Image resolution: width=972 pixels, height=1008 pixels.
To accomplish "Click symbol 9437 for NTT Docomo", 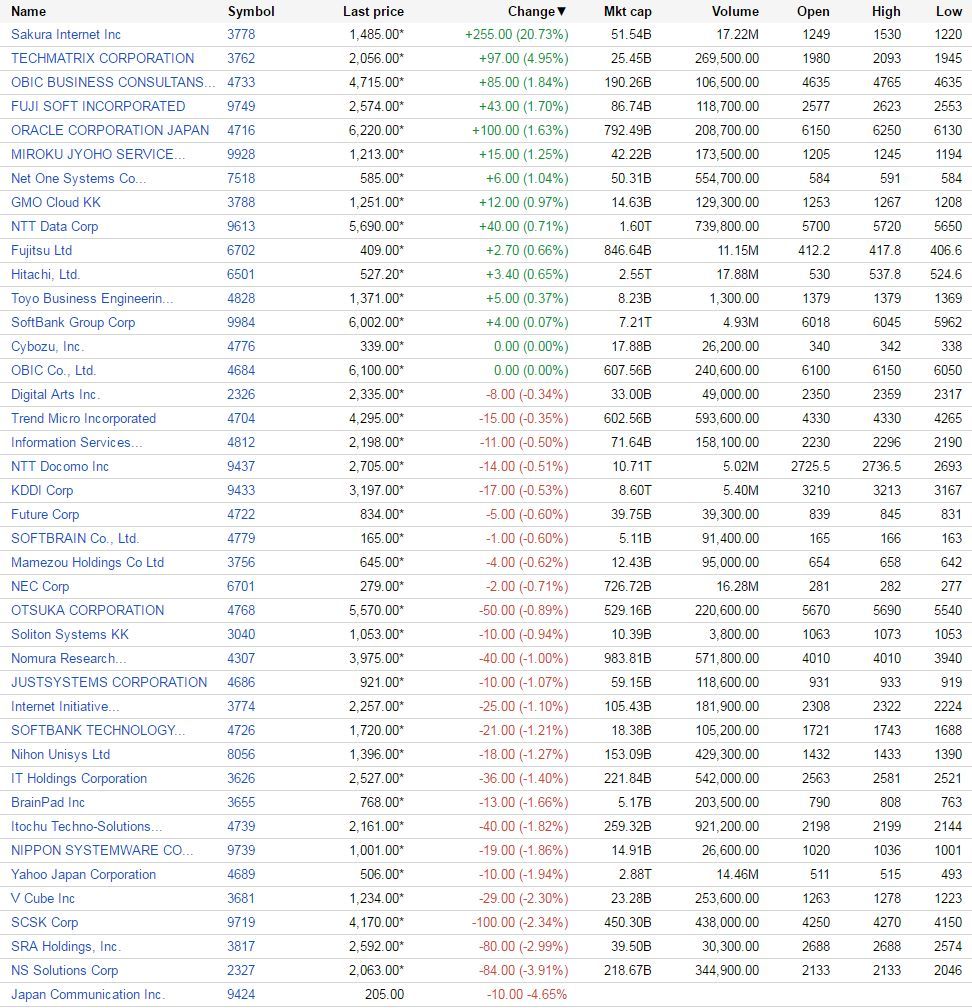I will (241, 466).
